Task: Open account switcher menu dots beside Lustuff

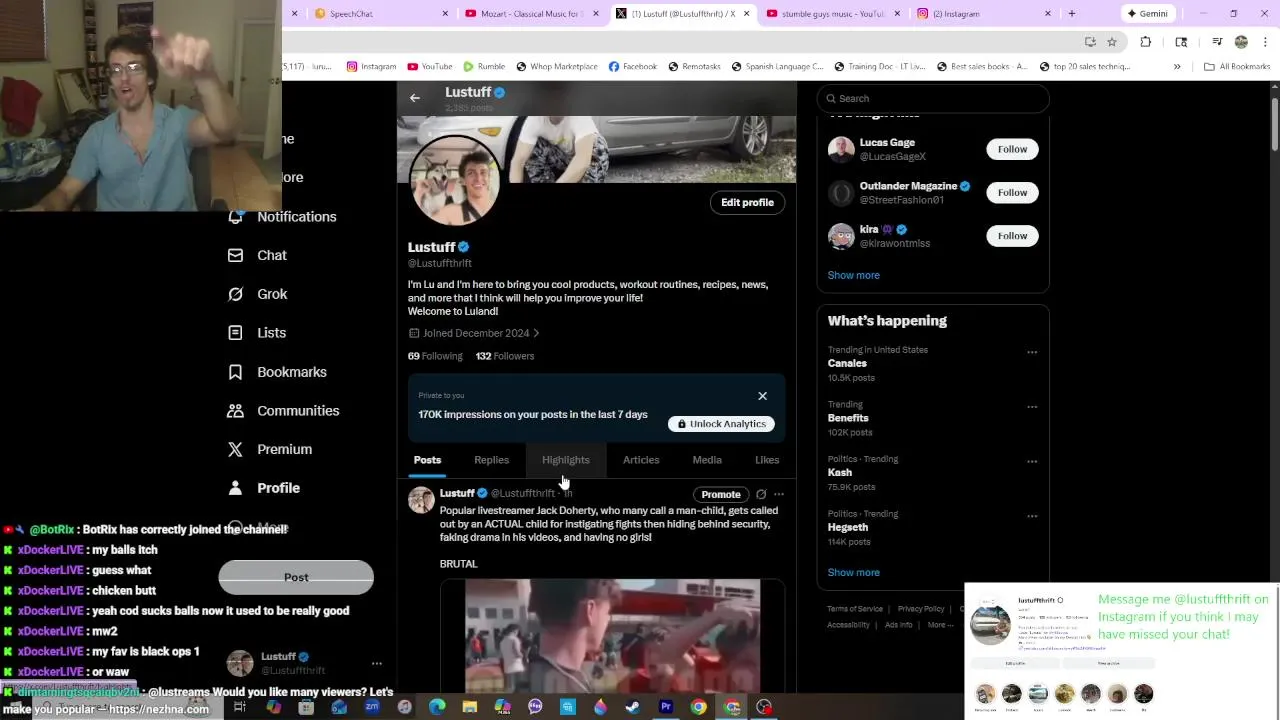Action: pos(377,663)
